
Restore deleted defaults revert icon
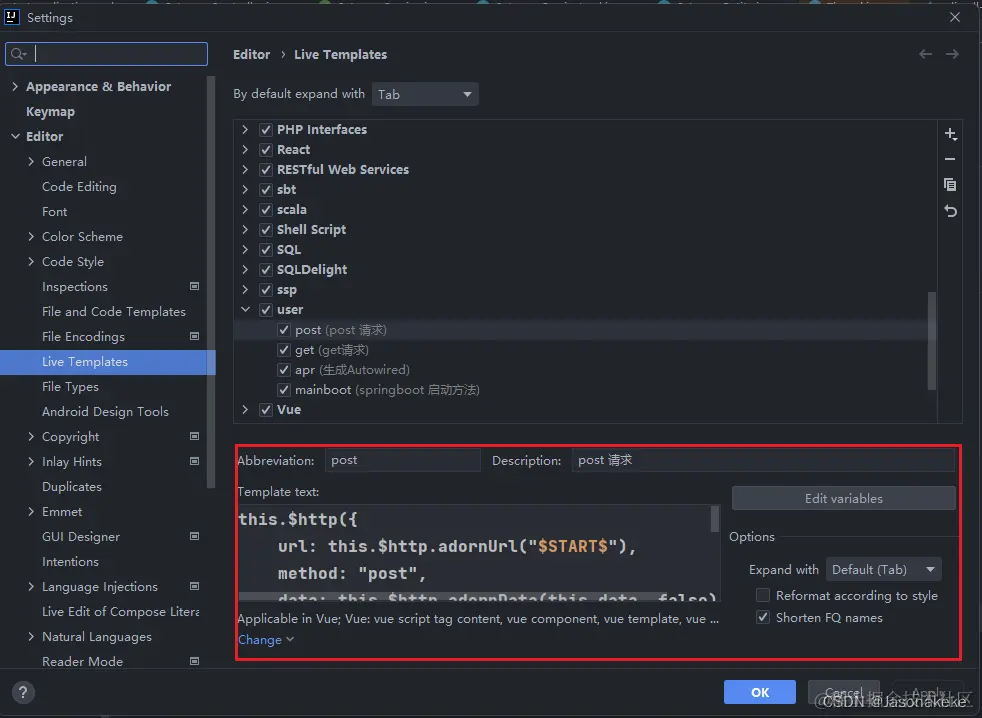pos(950,211)
